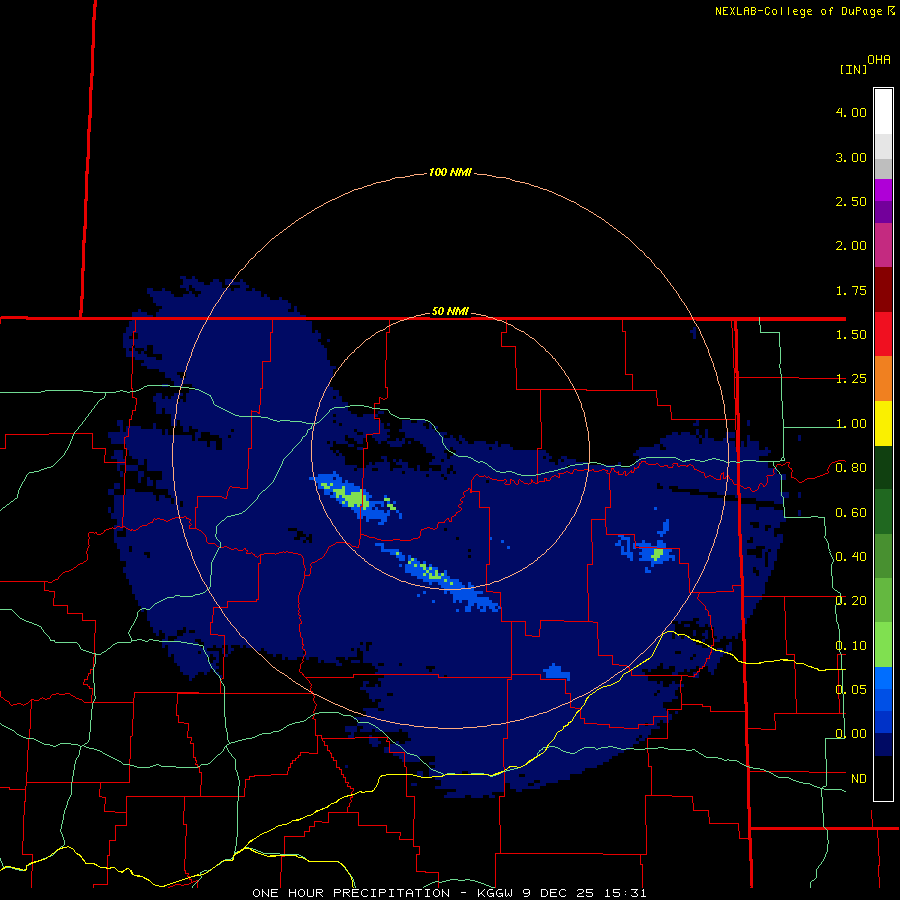Click the 50 NMI range ring label
Viewport: 900px width, 900px height.
tap(450, 312)
